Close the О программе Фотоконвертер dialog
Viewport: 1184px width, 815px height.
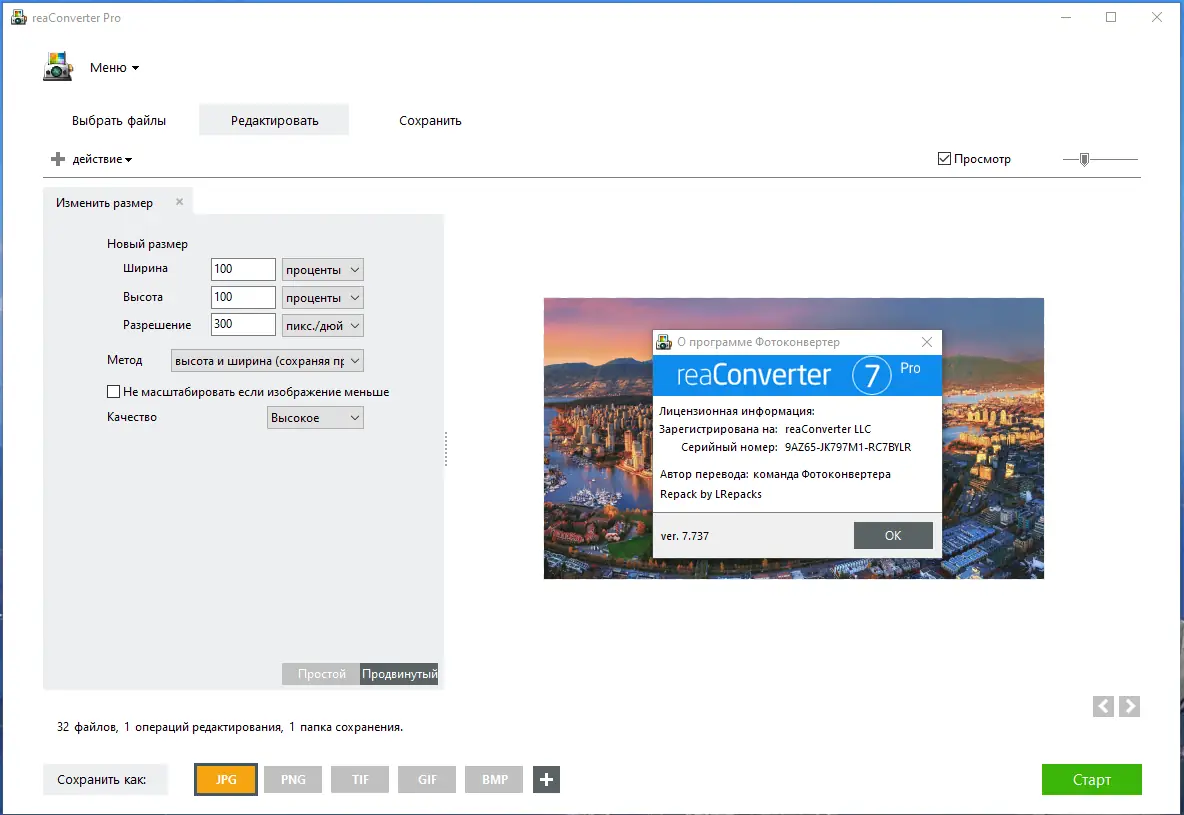927,342
